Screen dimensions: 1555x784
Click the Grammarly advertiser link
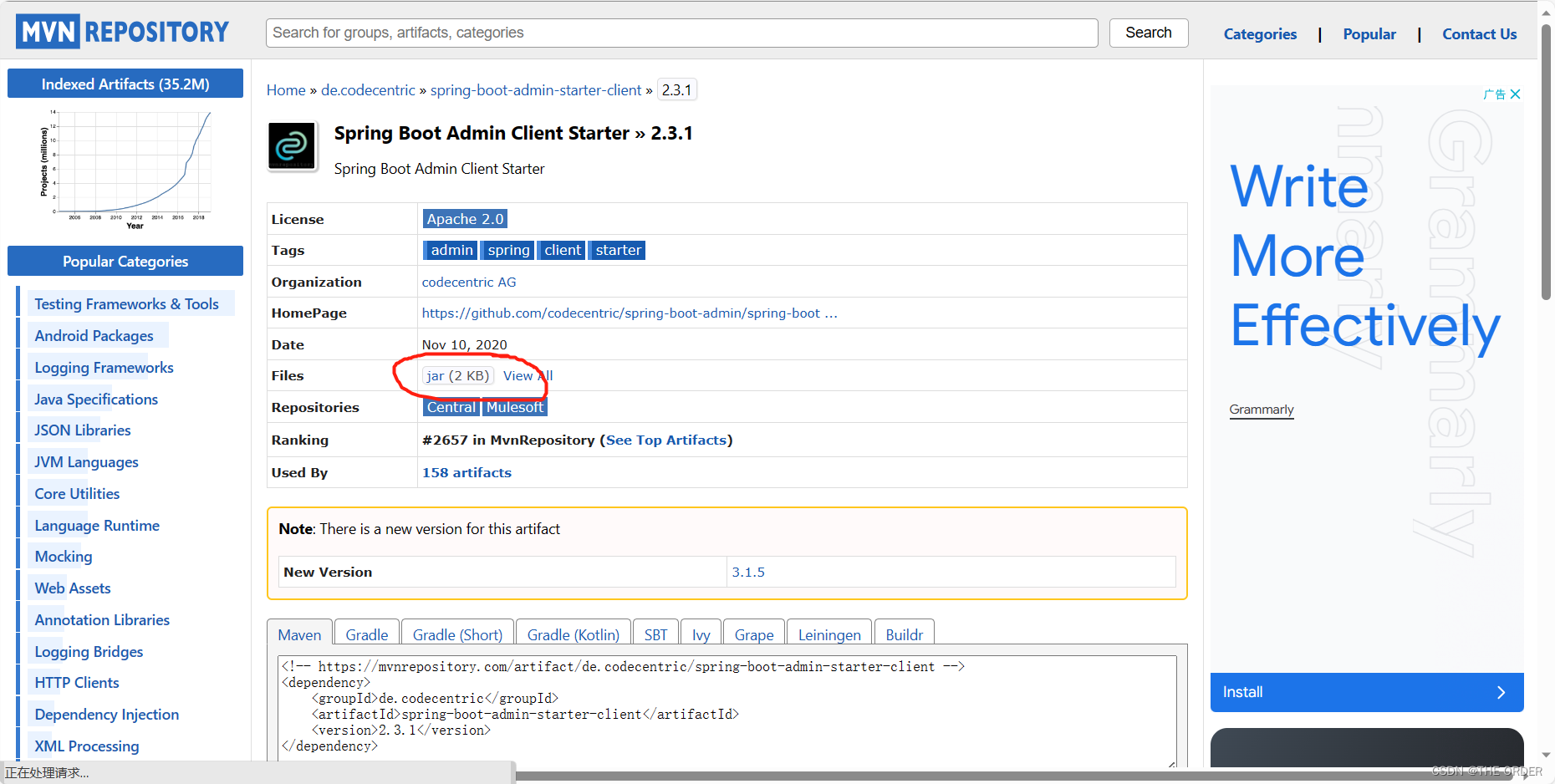(x=1262, y=410)
